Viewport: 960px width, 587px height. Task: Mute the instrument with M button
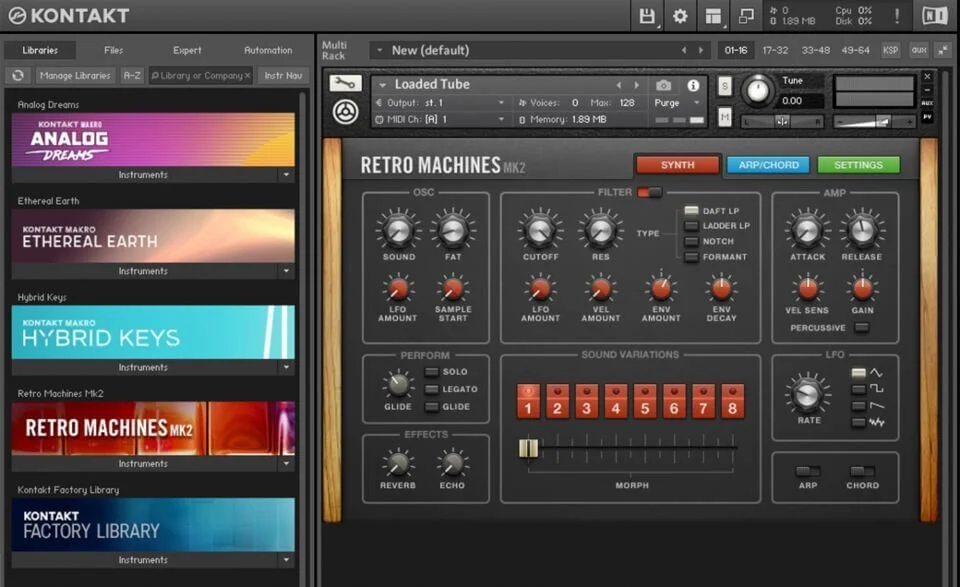click(x=725, y=117)
